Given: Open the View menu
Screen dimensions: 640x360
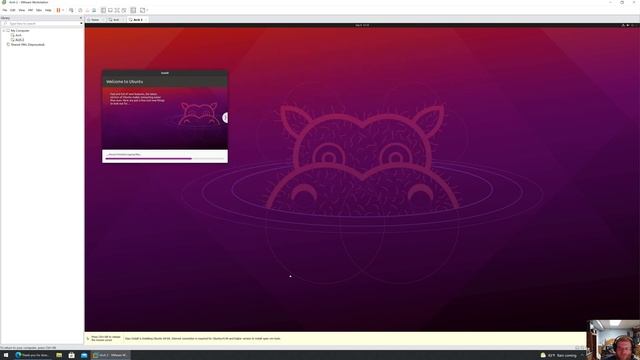Looking at the screenshot, I should tap(22, 10).
